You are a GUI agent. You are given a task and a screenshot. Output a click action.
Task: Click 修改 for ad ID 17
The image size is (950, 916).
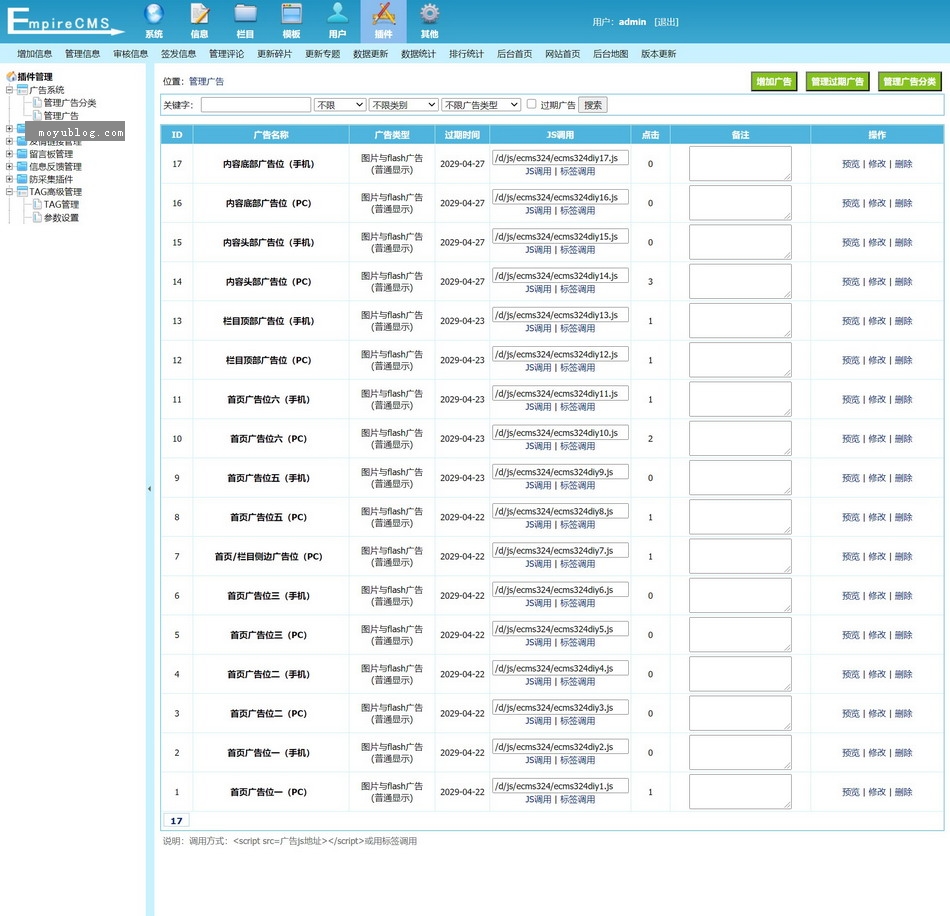877,164
